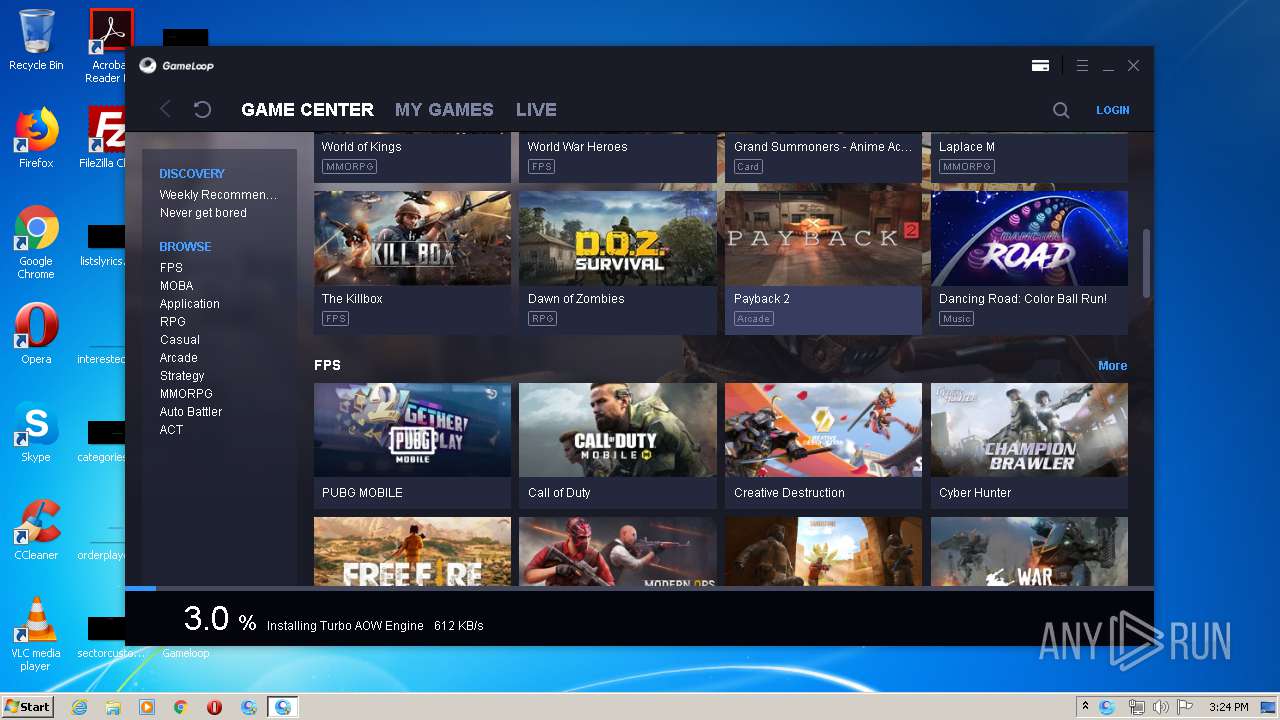Click the Windows Start button

(27, 706)
